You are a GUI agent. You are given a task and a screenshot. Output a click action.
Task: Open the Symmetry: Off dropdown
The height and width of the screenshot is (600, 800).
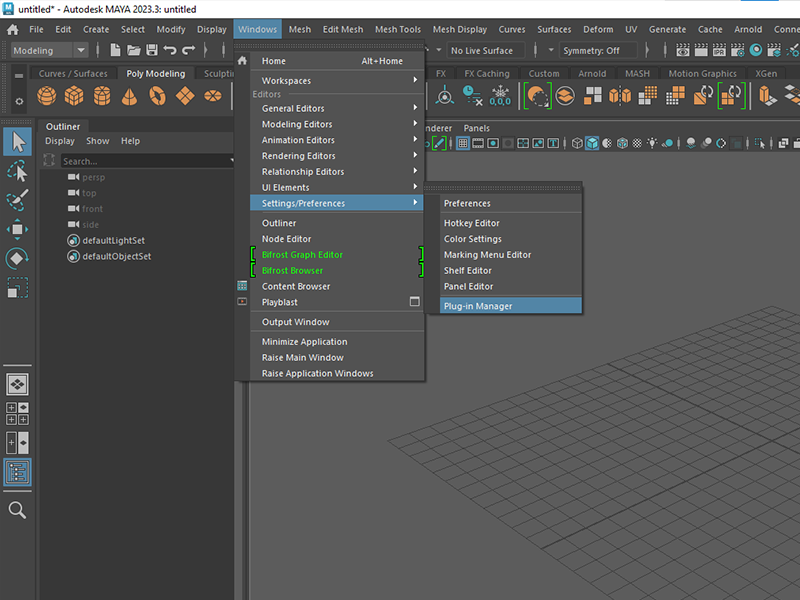(x=598, y=51)
